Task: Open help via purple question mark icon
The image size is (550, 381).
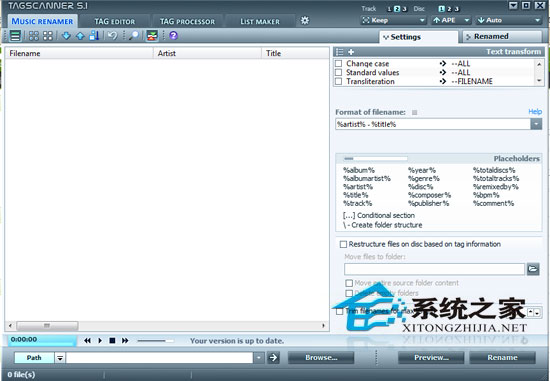Action: [174, 35]
